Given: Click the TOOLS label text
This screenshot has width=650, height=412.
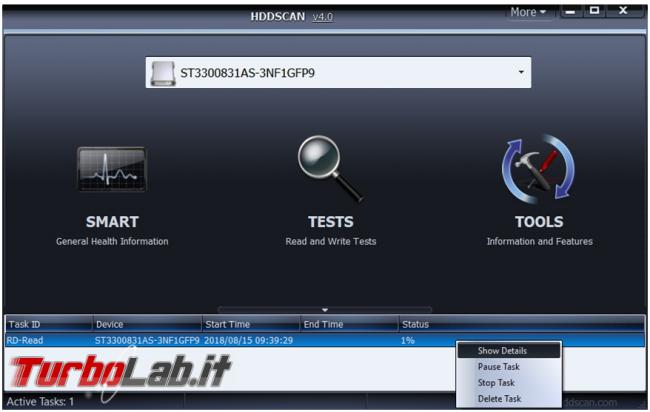Looking at the screenshot, I should click(x=539, y=222).
